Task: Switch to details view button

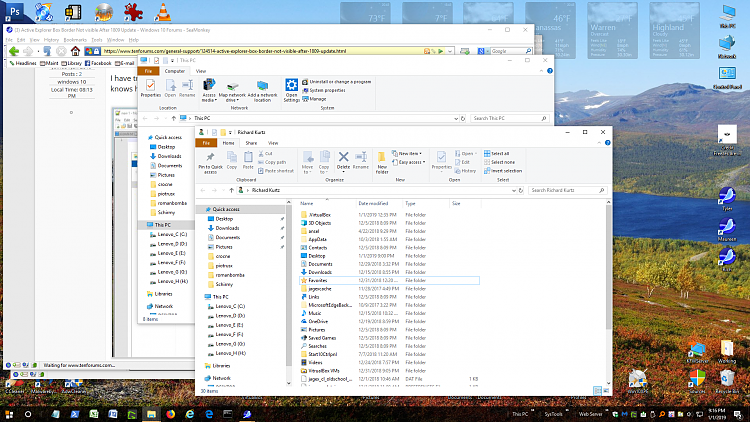Action: click(597, 391)
